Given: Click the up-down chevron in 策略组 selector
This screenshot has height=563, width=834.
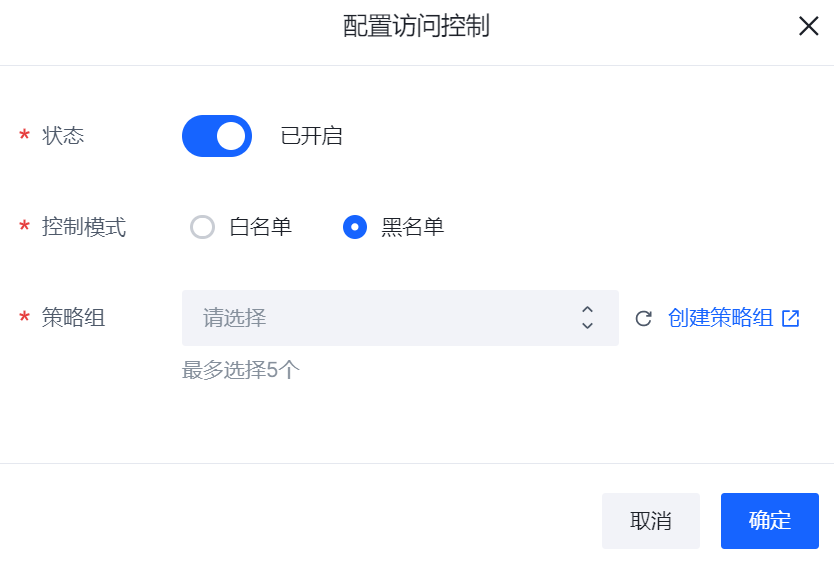Looking at the screenshot, I should point(587,318).
